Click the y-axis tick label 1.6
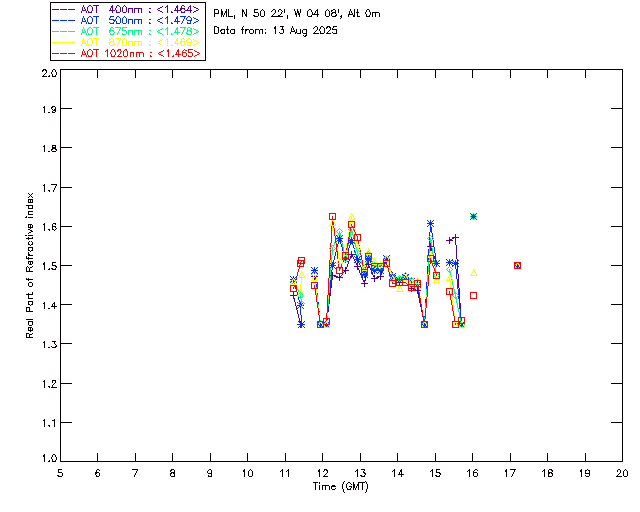 pyautogui.click(x=49, y=227)
